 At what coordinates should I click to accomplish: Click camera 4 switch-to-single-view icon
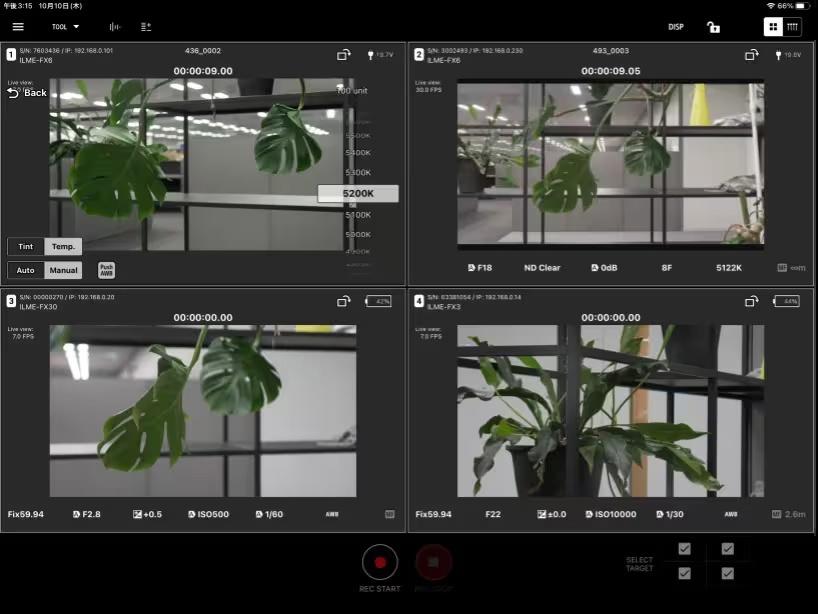[x=751, y=301]
